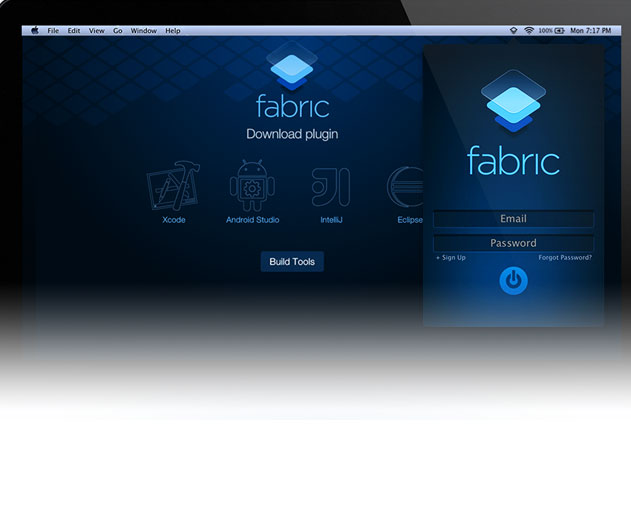Select the Eclipse plugin icon
Screen dimensions: 631x522
pyautogui.click(x=405, y=187)
